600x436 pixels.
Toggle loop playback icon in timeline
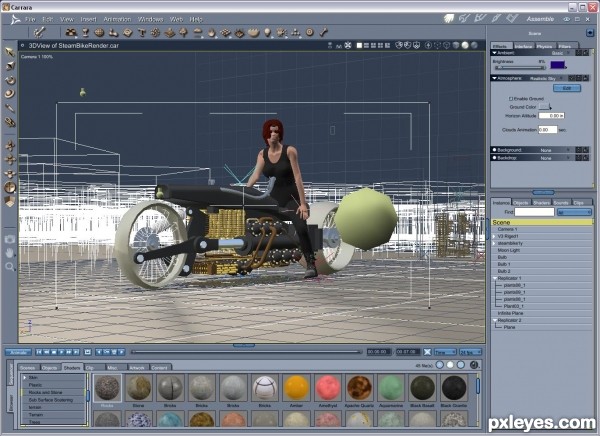coord(88,352)
